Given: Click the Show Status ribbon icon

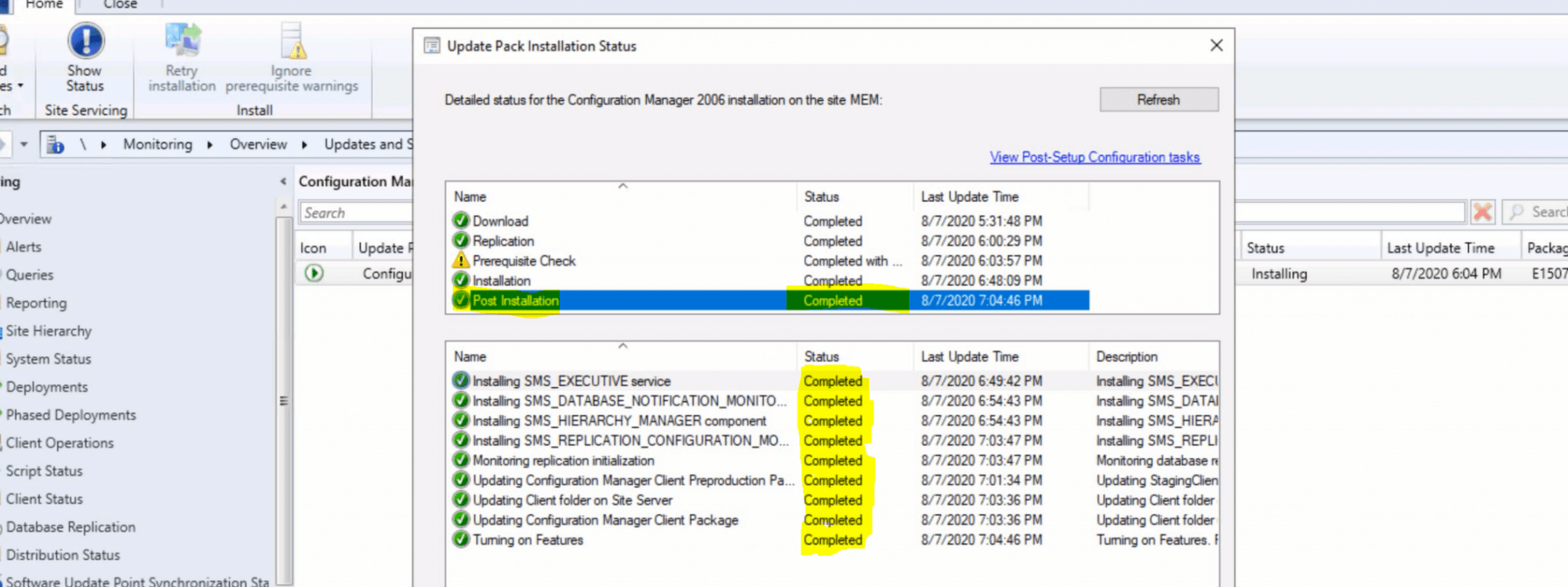Looking at the screenshot, I should [85, 40].
